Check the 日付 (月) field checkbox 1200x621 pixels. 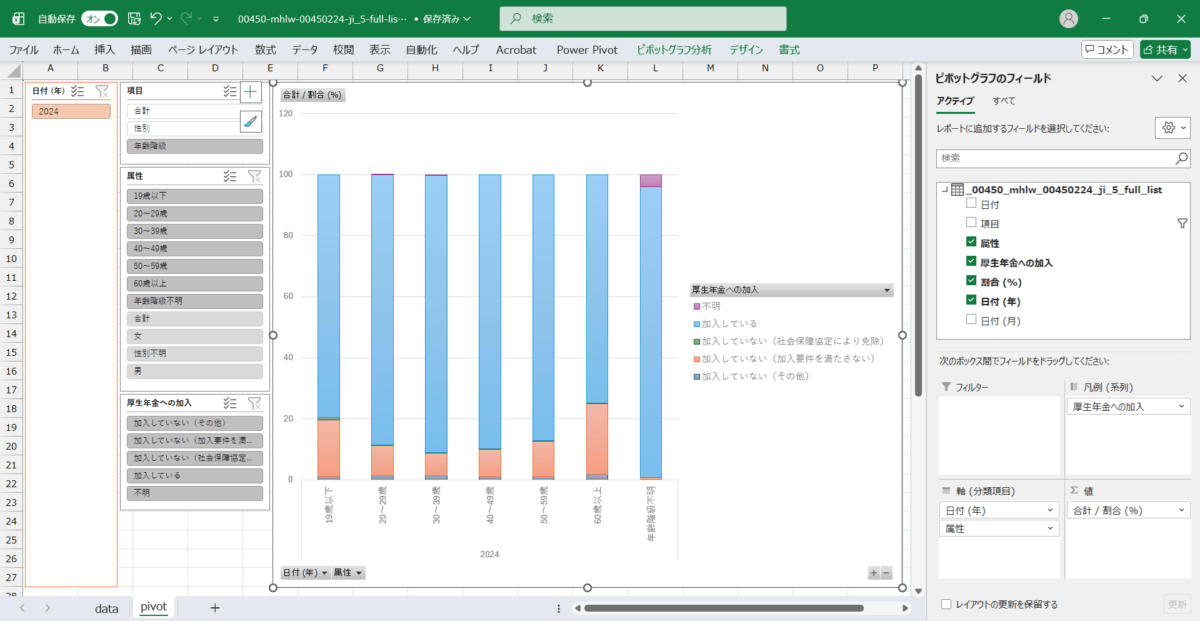tap(971, 320)
